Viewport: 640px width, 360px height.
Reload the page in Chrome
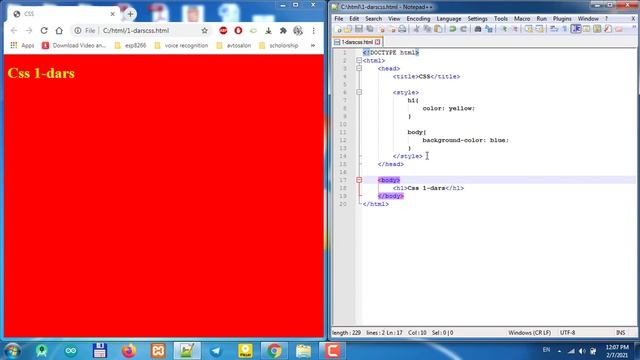(44, 31)
